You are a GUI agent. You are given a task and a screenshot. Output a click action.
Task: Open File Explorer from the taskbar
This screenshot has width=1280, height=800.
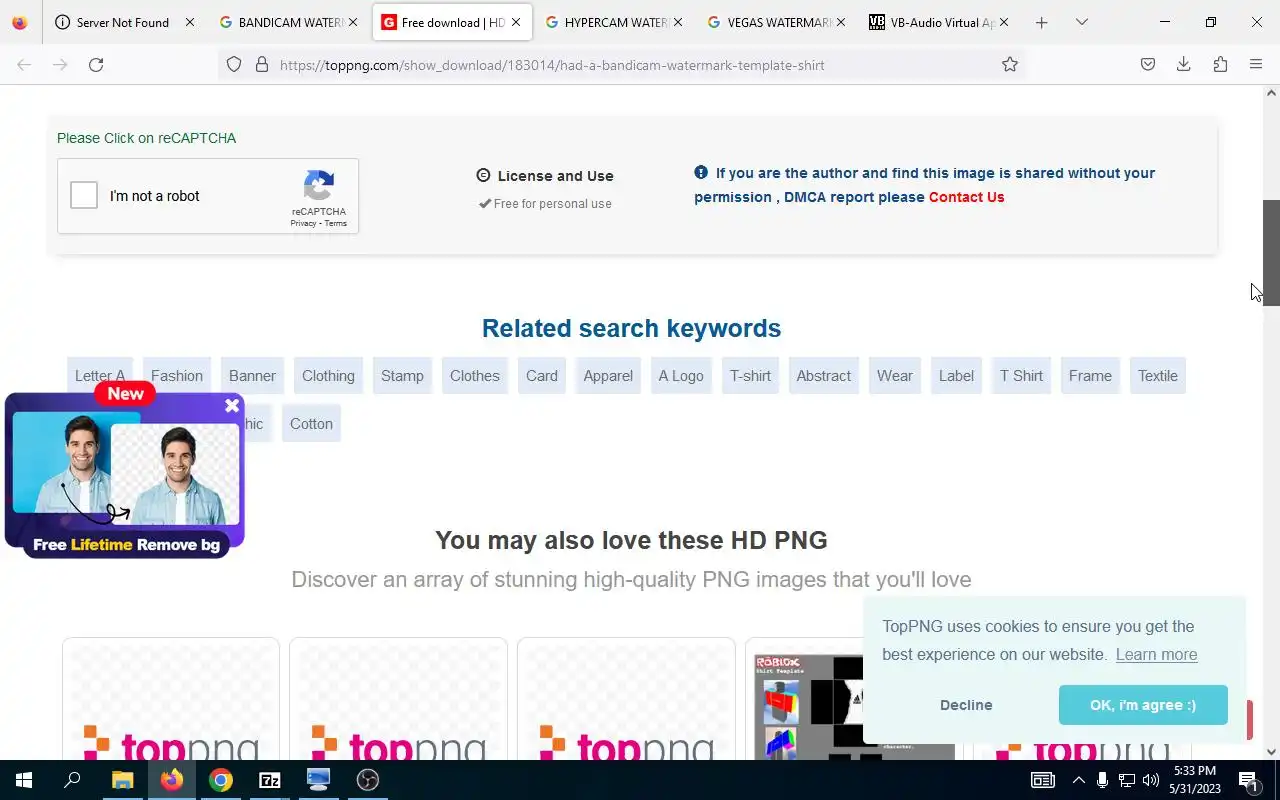coord(122,780)
